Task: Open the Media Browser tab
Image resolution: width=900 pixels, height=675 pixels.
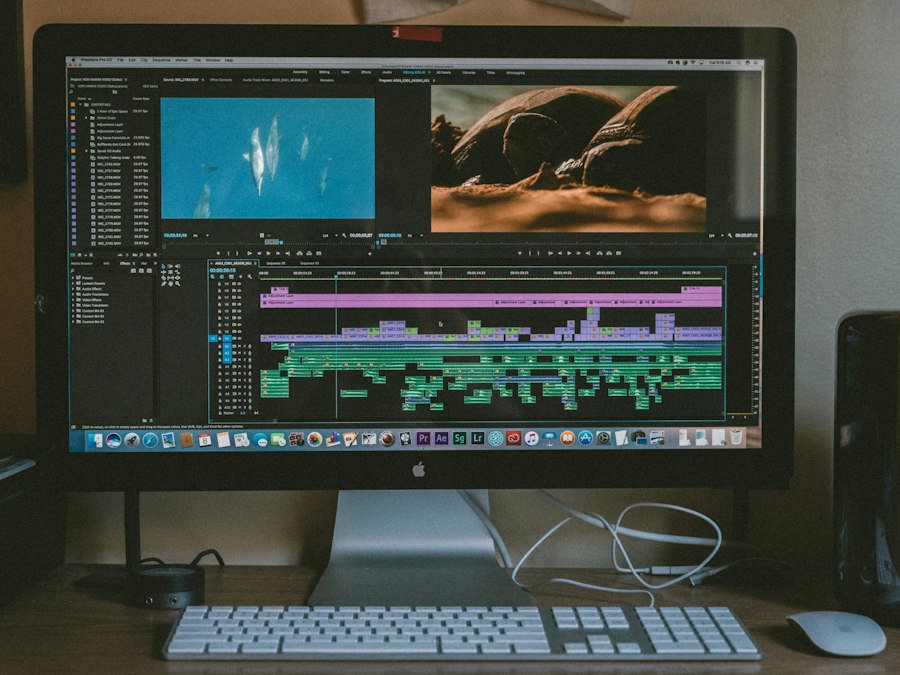Action: point(82,263)
